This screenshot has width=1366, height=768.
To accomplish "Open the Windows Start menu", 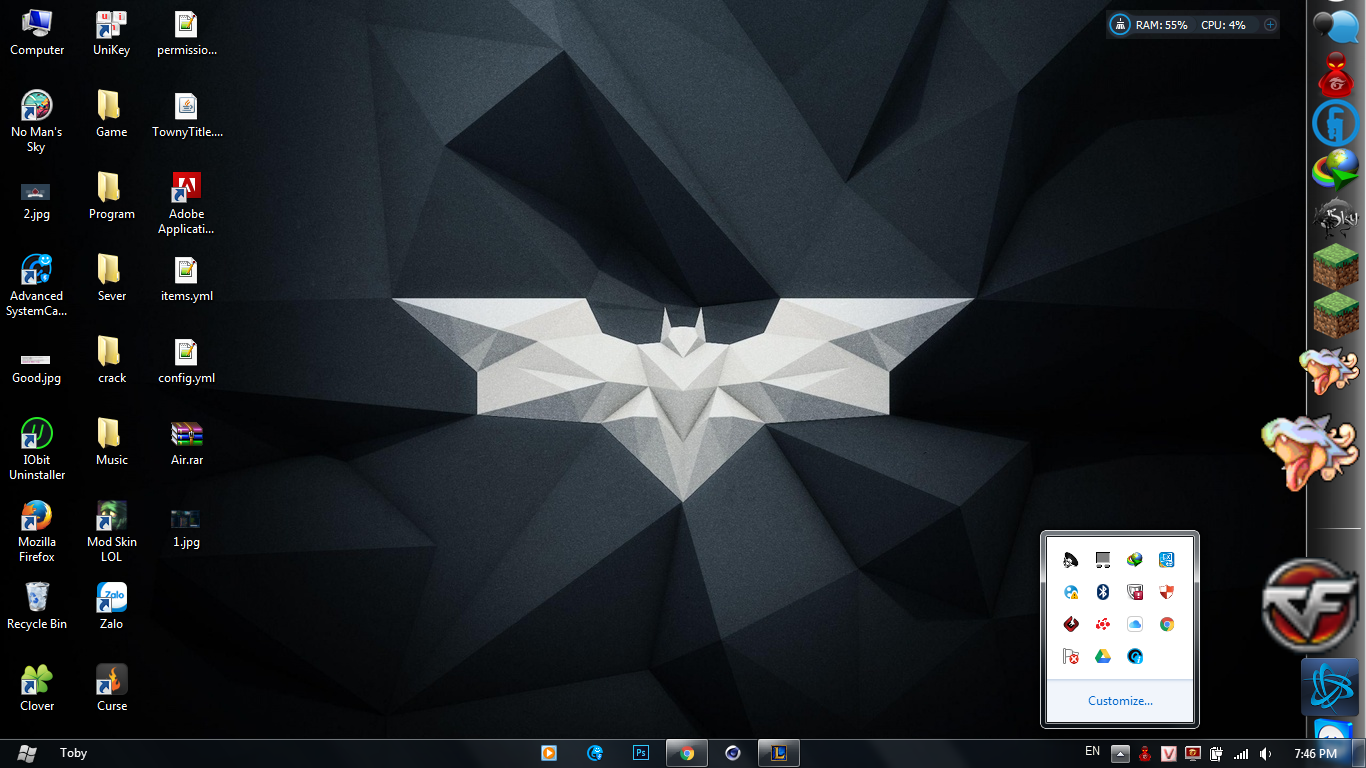I will pos(27,753).
